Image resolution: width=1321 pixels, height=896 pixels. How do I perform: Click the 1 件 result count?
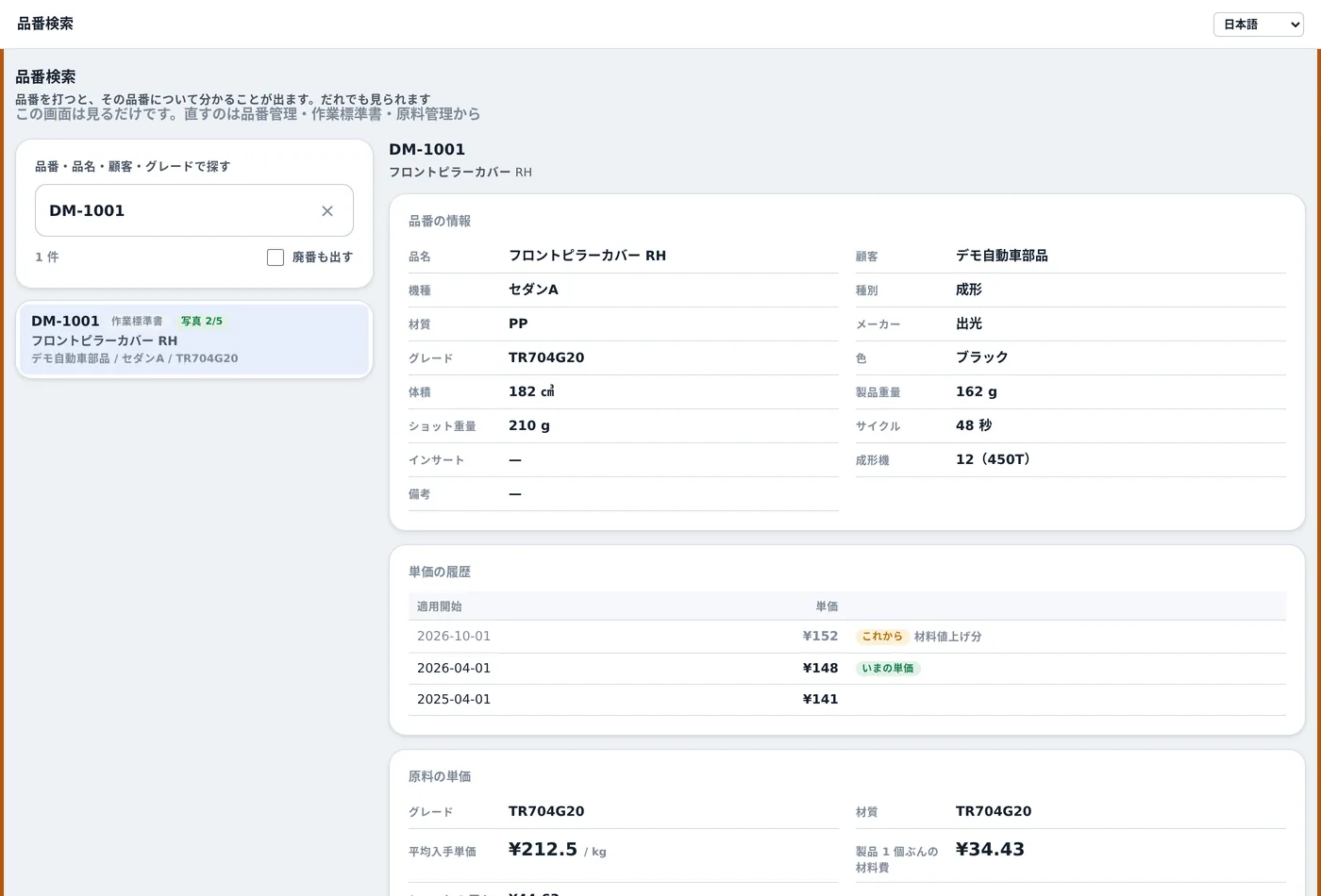pos(47,257)
